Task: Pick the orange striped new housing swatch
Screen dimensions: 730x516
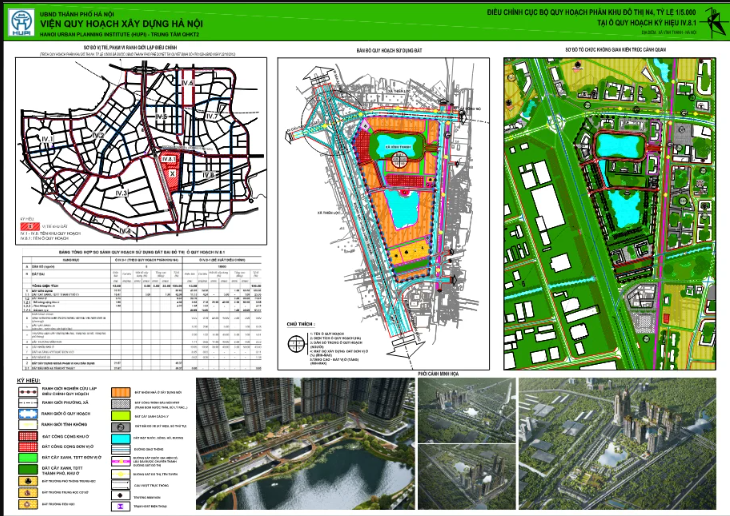Action: pos(121,392)
